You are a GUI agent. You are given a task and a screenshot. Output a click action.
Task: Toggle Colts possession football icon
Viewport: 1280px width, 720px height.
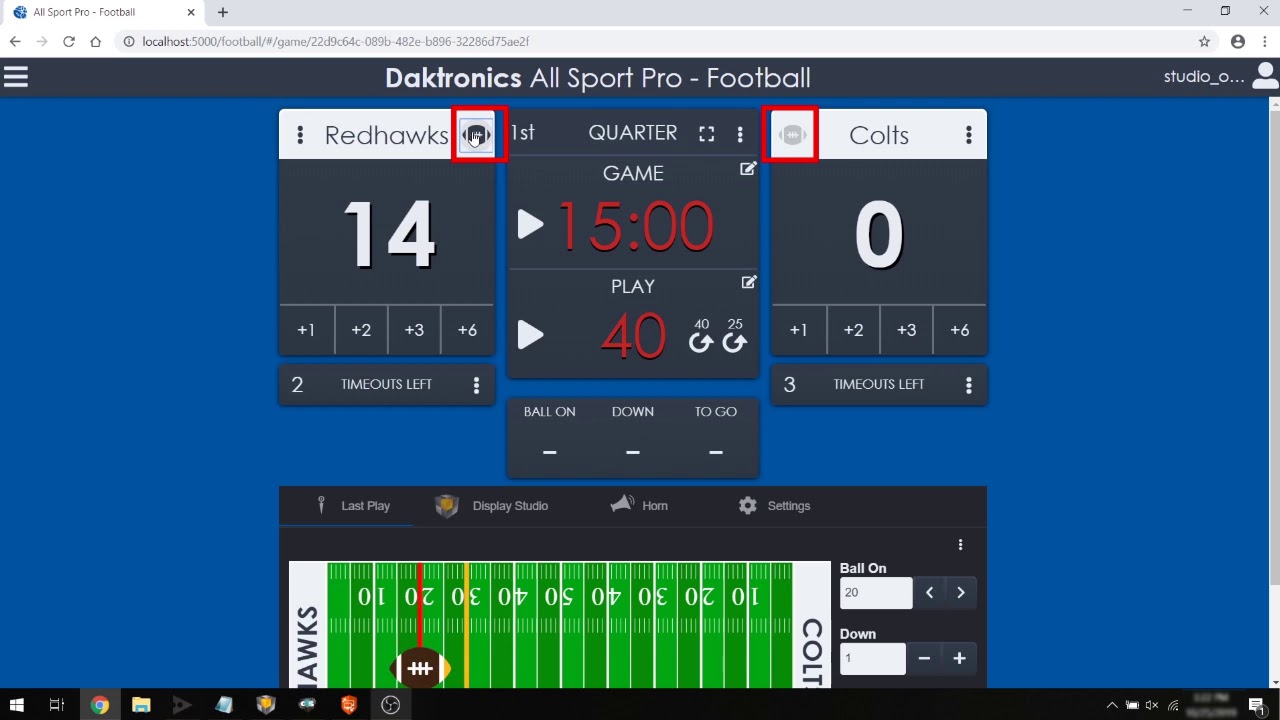(x=792, y=135)
